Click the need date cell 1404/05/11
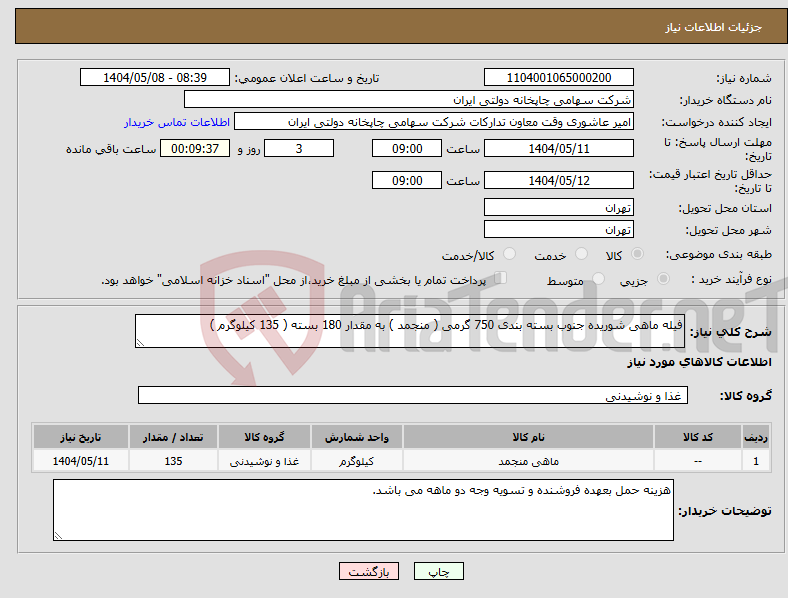The image size is (788, 598). pos(80,461)
